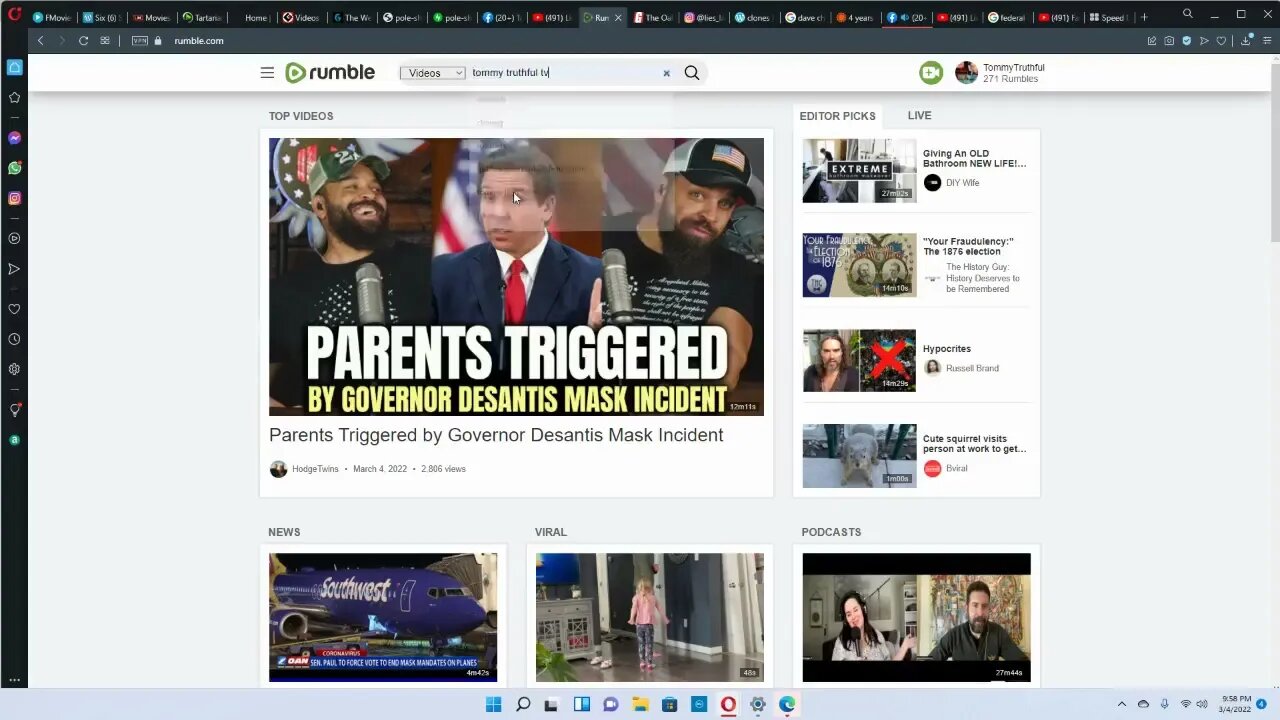The image size is (1280, 720).
Task: Open the Extreme bathroom makeover thumbnail
Action: click(x=859, y=171)
